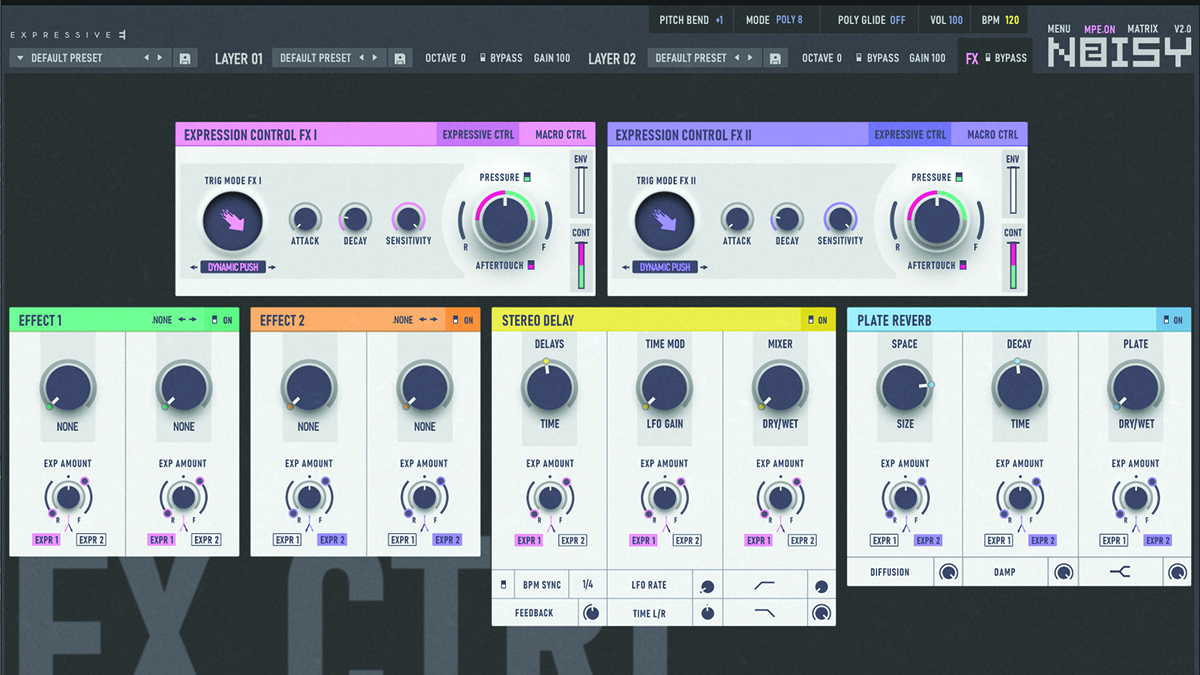This screenshot has width=1200, height=675.
Task: Click the LFO Rate small knob
Action: point(708,586)
